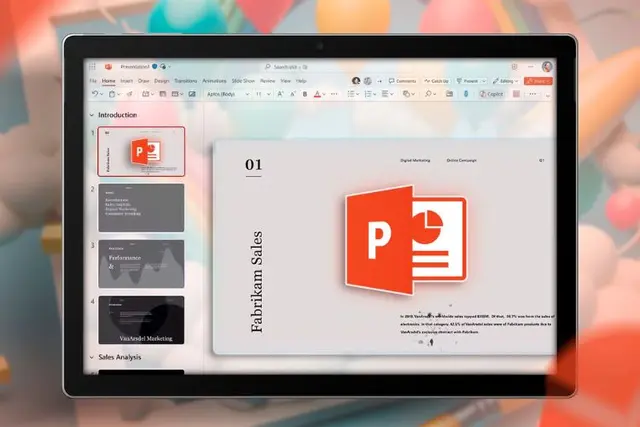Collapse the Sales Analysis section
640x427 pixels.
(x=92, y=357)
